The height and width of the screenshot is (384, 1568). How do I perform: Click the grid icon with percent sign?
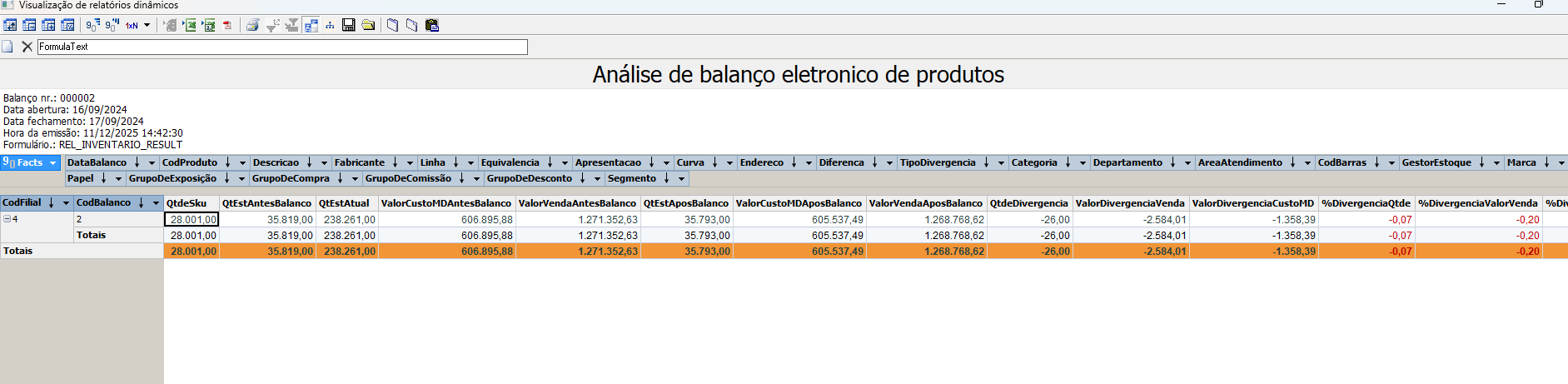coord(67,25)
